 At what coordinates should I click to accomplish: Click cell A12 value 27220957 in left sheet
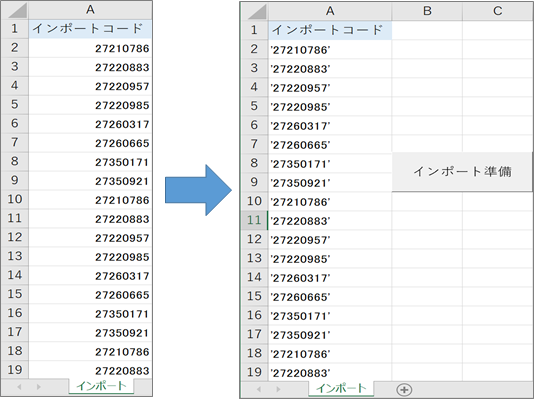click(x=90, y=238)
